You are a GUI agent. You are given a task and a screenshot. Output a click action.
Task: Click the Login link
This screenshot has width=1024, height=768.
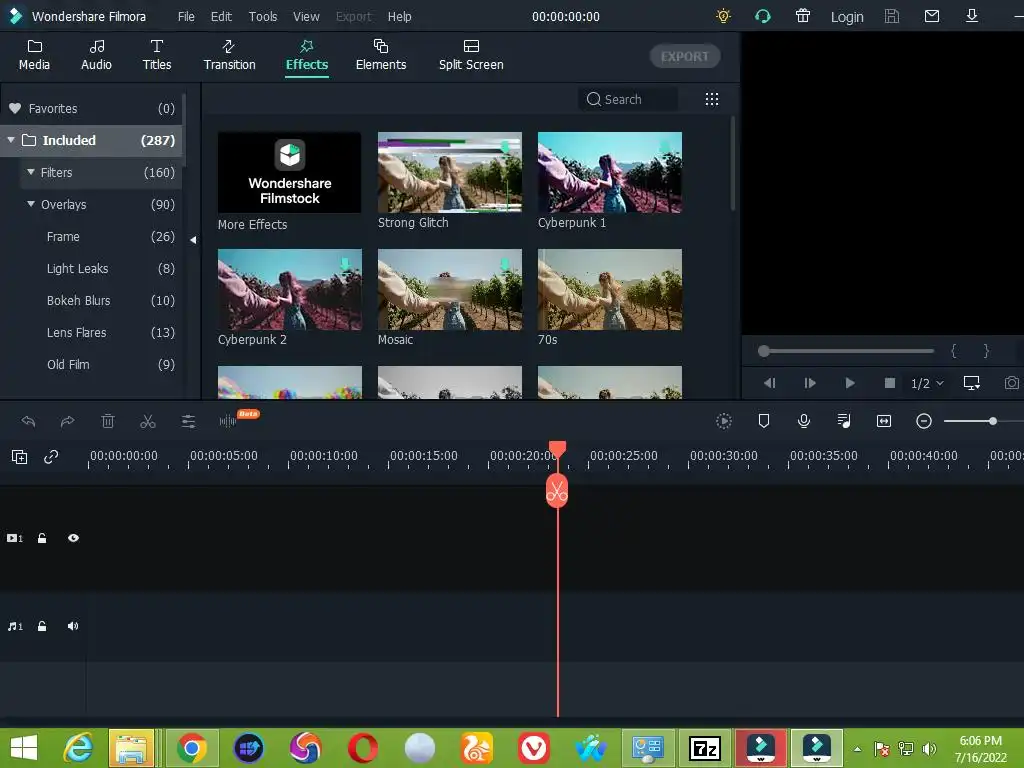pos(846,17)
